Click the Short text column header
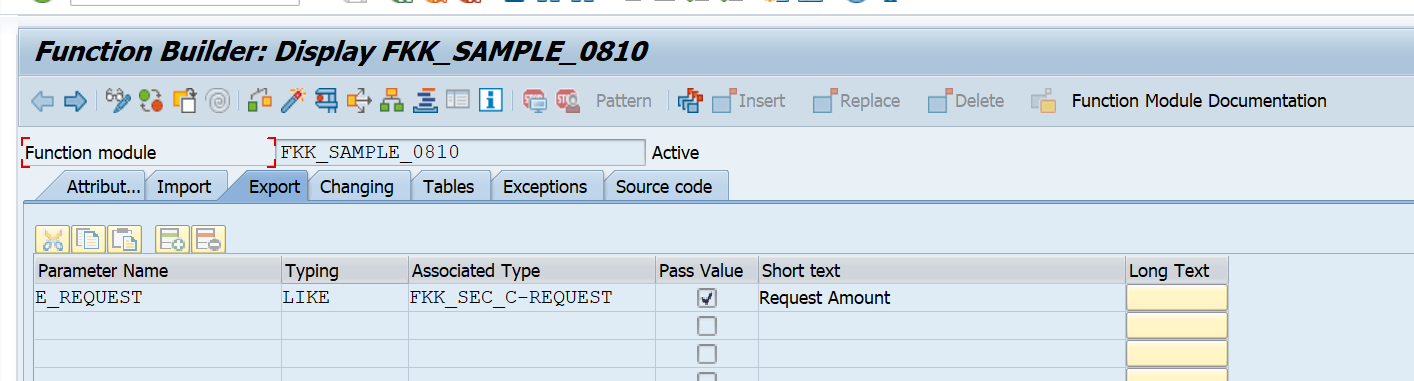 coord(942,271)
